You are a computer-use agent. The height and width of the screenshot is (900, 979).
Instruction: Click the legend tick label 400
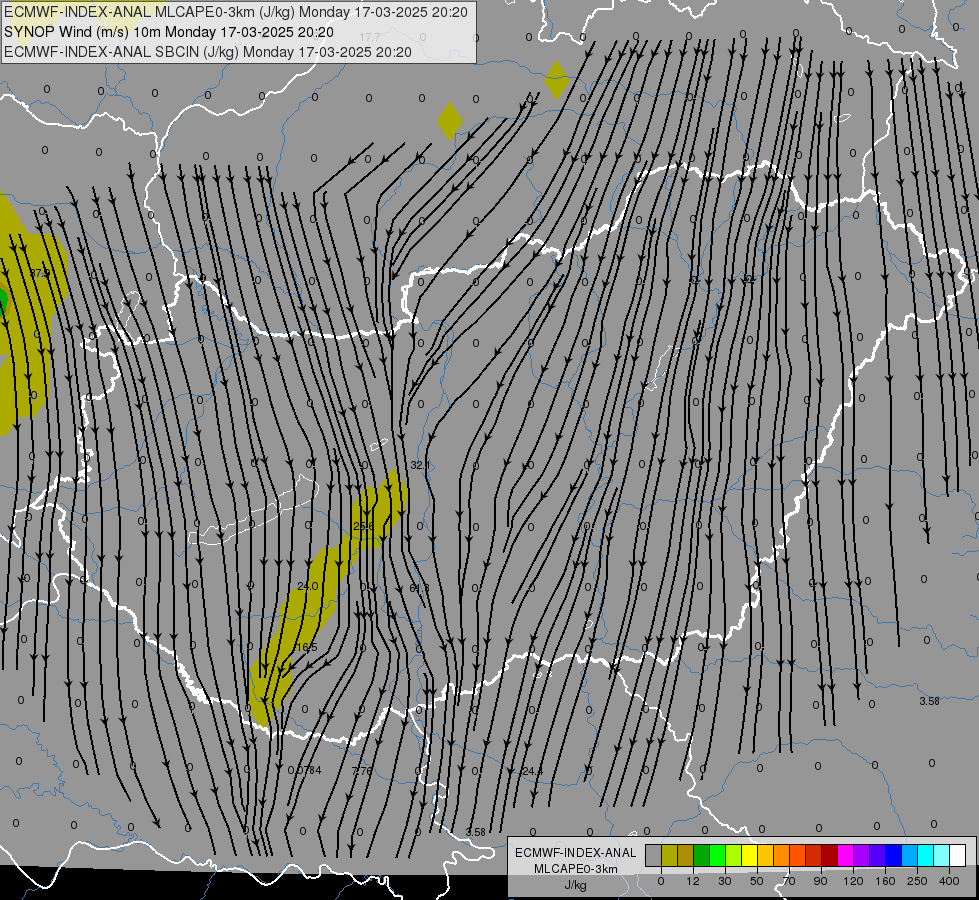(949, 881)
